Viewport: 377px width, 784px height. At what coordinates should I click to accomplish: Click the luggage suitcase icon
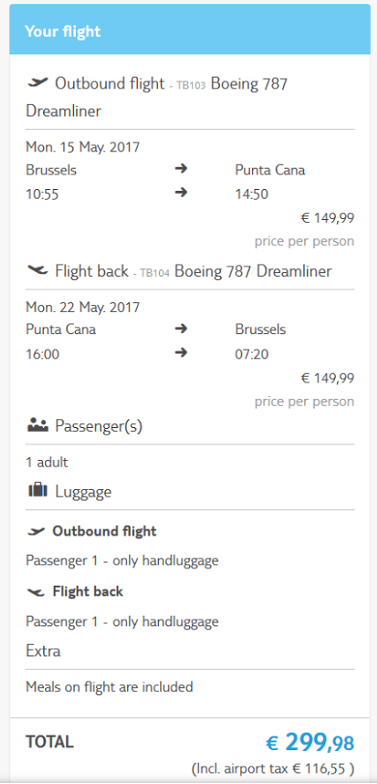point(38,491)
